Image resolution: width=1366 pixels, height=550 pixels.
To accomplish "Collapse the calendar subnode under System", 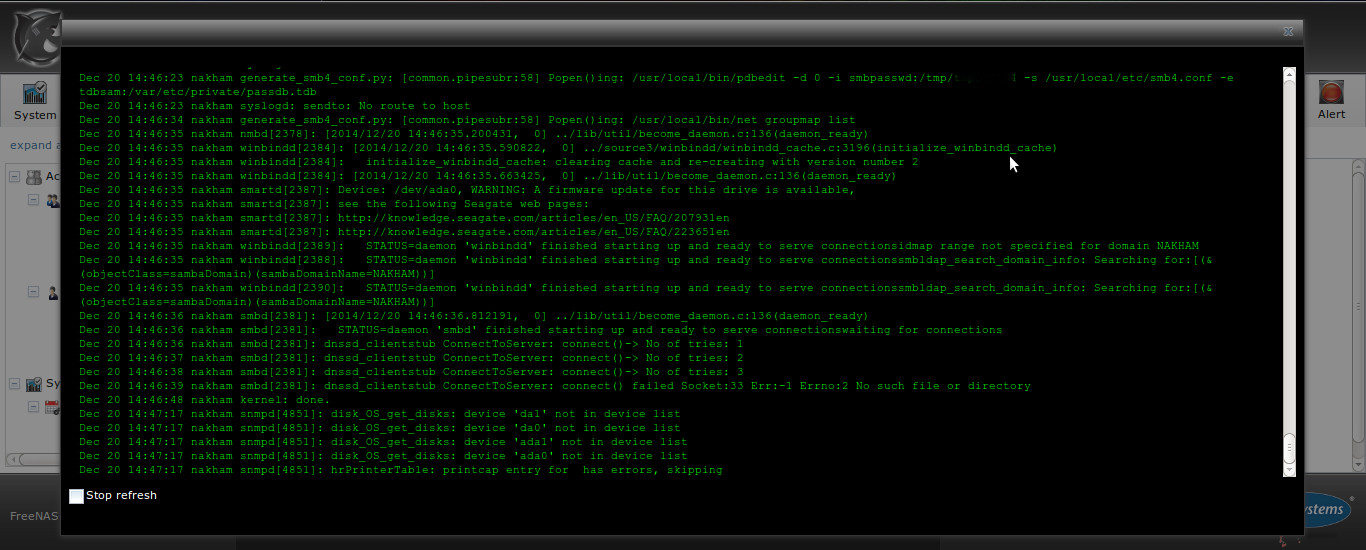I will click(x=33, y=407).
